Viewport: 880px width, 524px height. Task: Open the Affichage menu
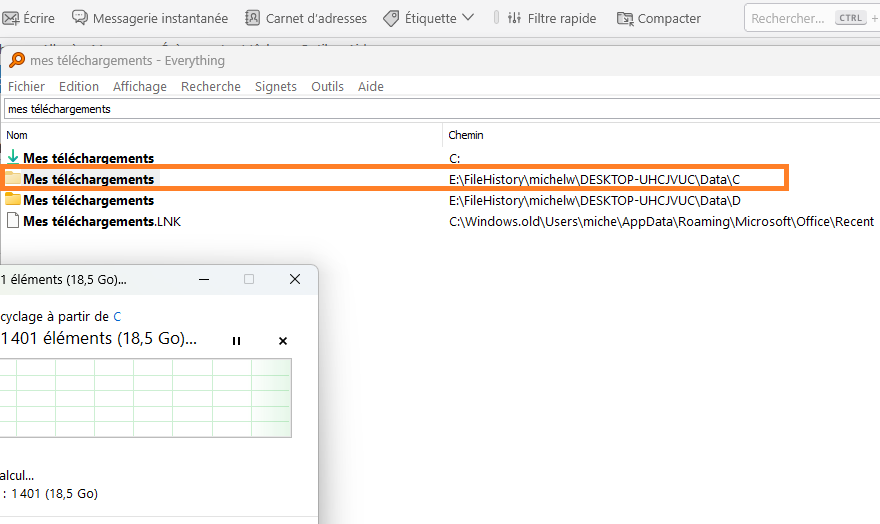point(140,86)
